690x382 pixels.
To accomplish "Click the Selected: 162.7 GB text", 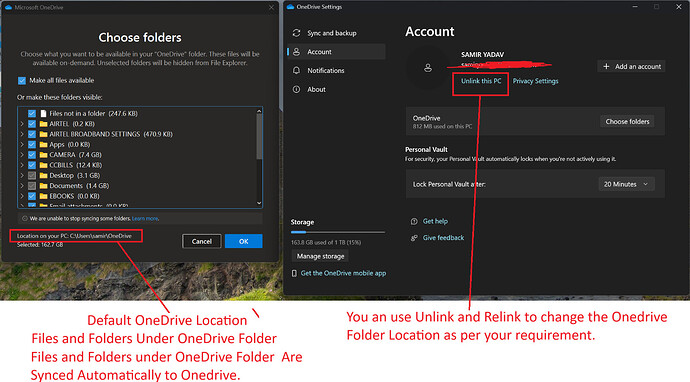I will click(x=40, y=245).
